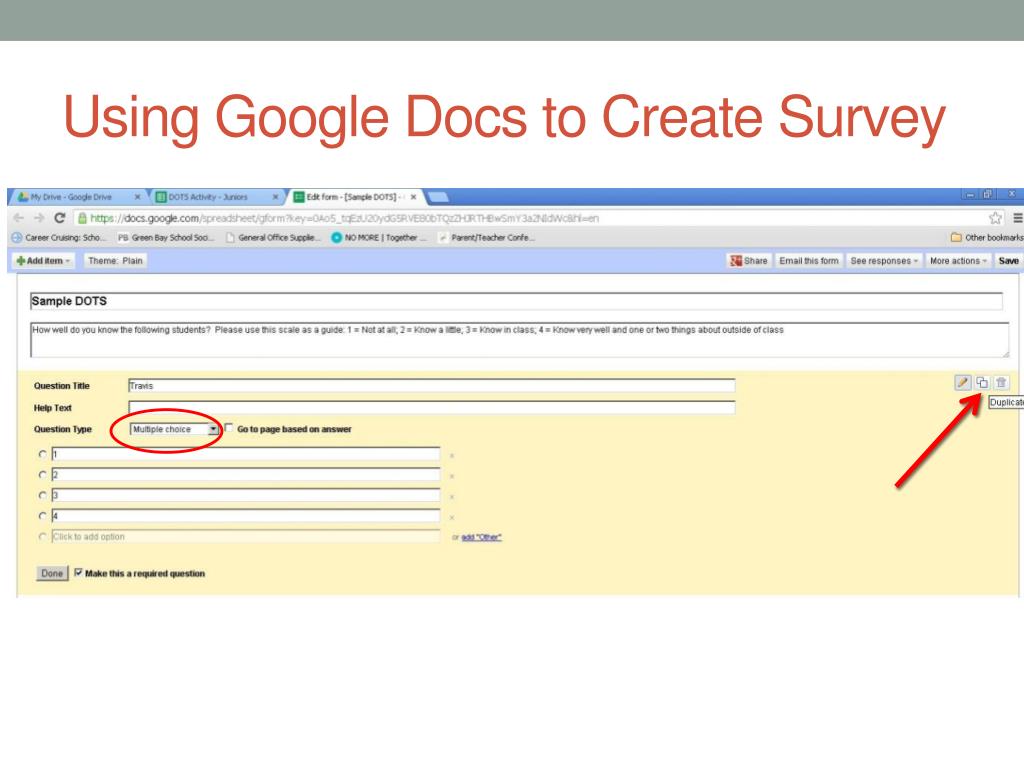The image size is (1024, 768).
Task: Click the add "Other" link
Action: [x=481, y=537]
